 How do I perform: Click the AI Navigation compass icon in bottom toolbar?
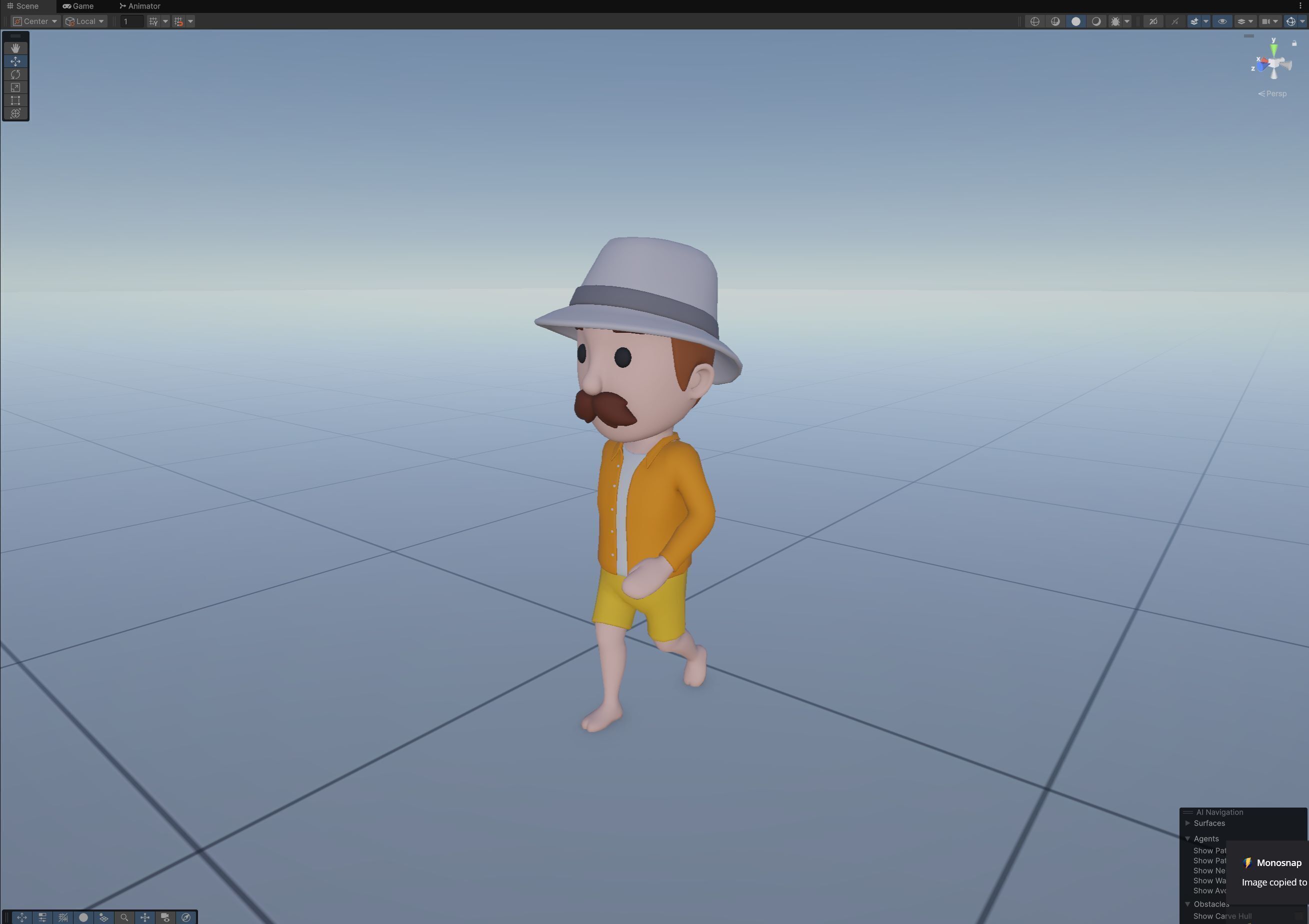point(186,917)
